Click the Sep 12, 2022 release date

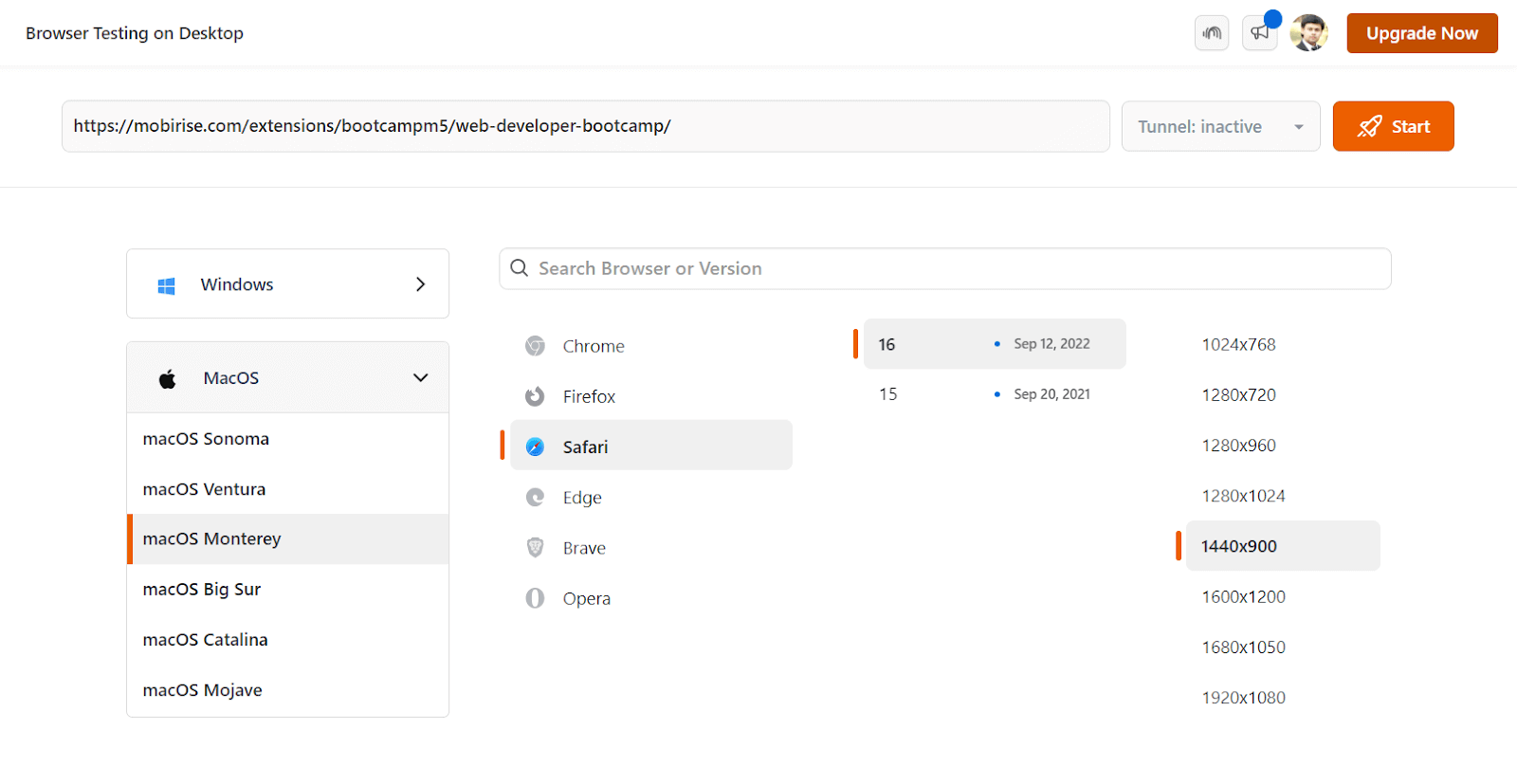[x=1051, y=344]
